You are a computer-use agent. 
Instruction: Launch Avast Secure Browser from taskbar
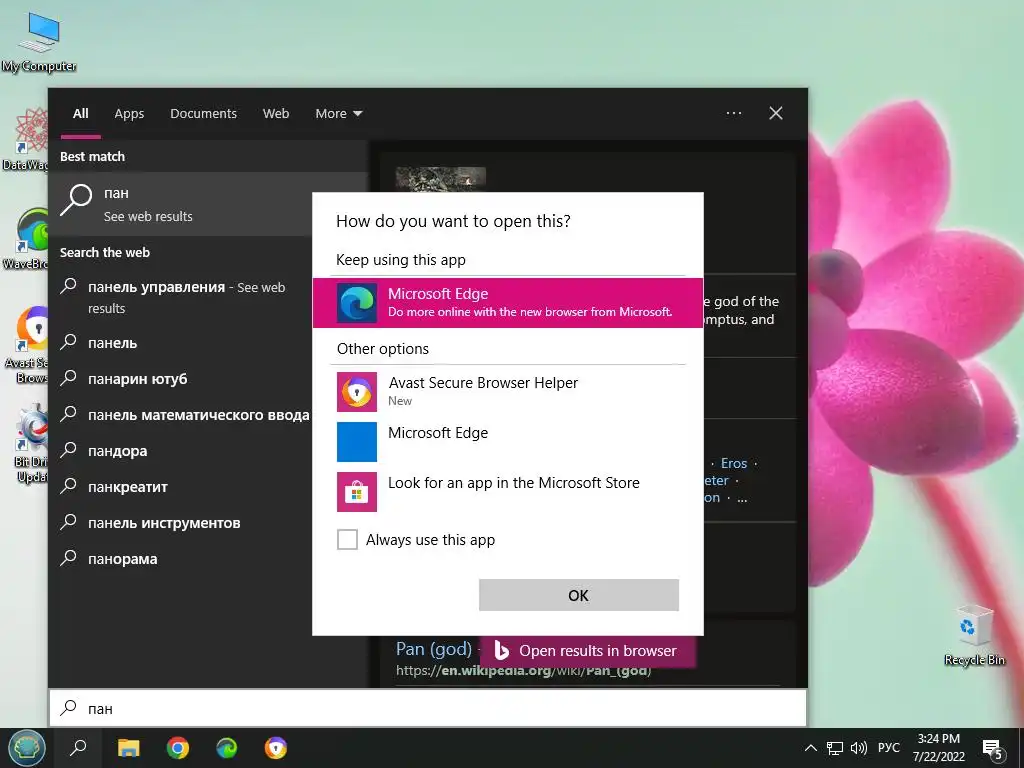click(x=276, y=748)
